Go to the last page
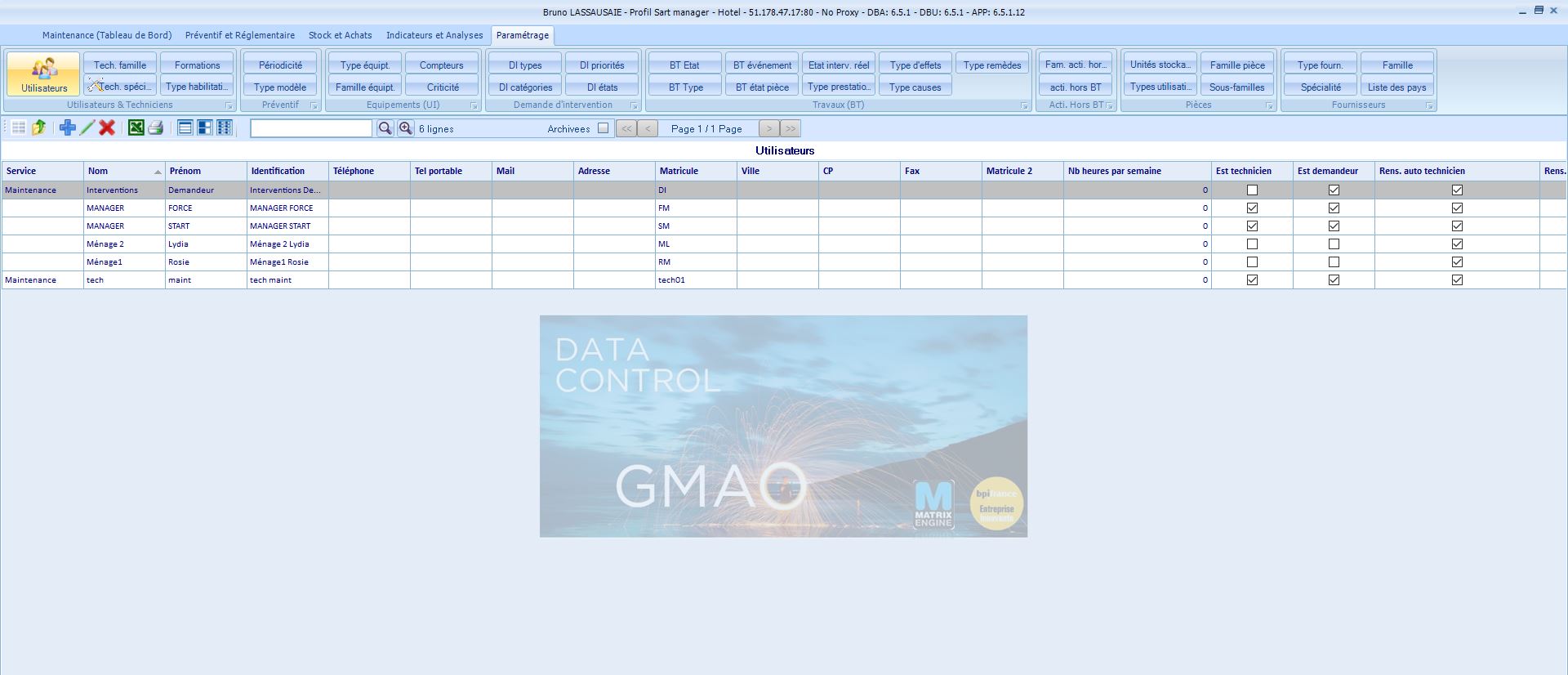 pyautogui.click(x=790, y=128)
